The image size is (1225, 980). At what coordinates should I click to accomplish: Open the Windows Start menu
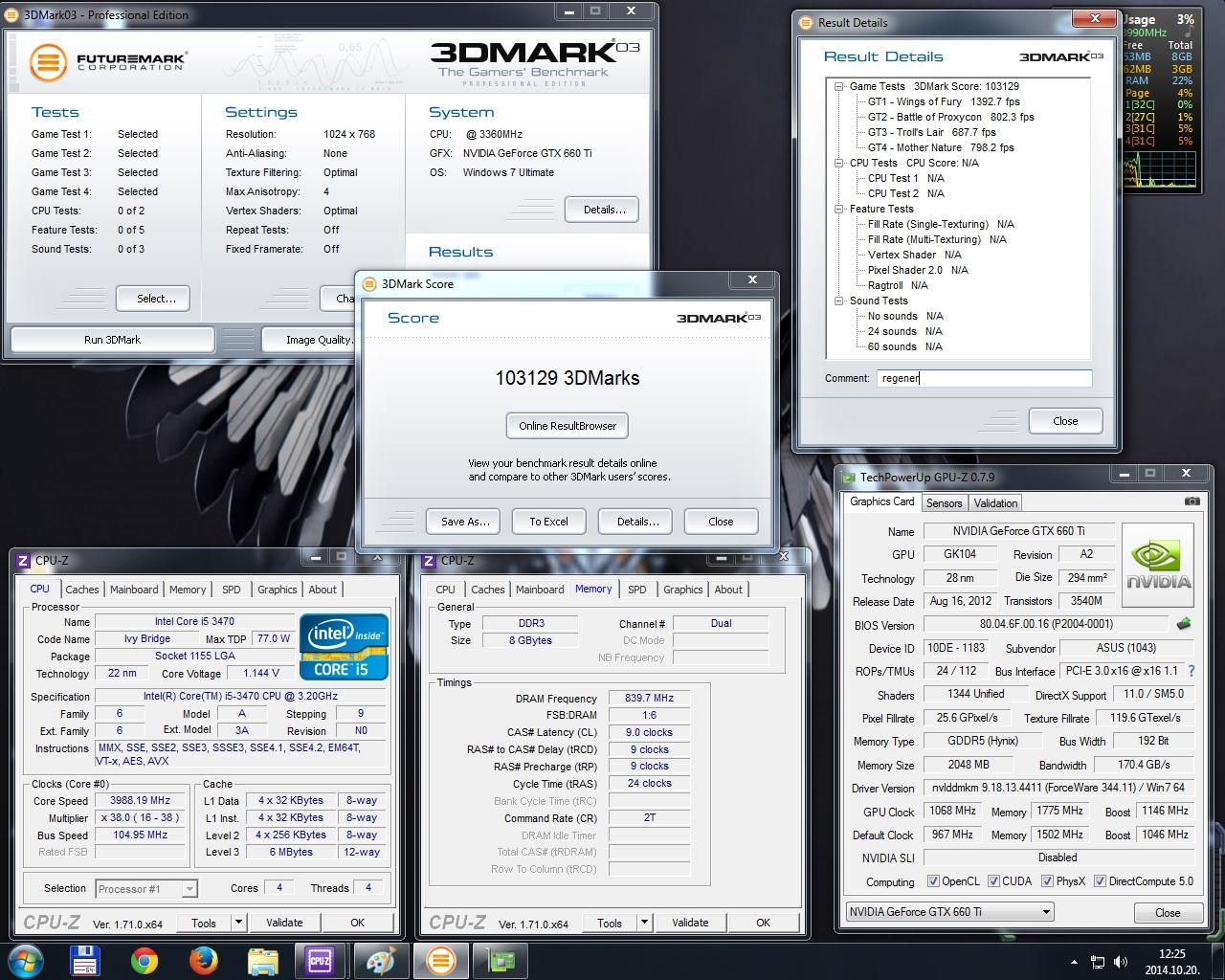click(x=25, y=960)
